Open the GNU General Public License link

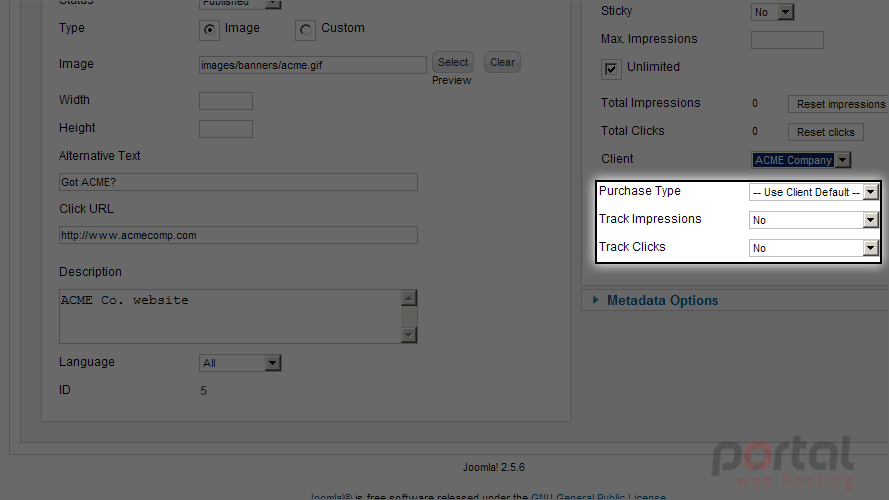(598, 497)
